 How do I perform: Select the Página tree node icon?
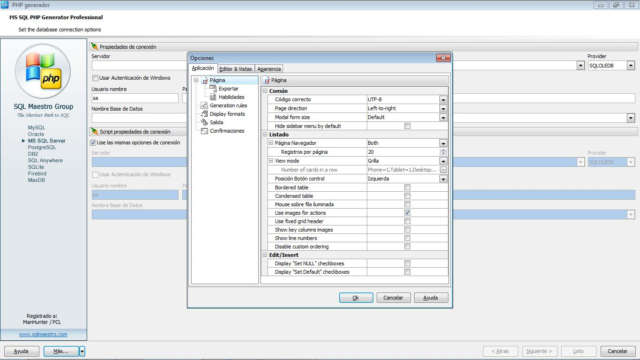point(205,80)
